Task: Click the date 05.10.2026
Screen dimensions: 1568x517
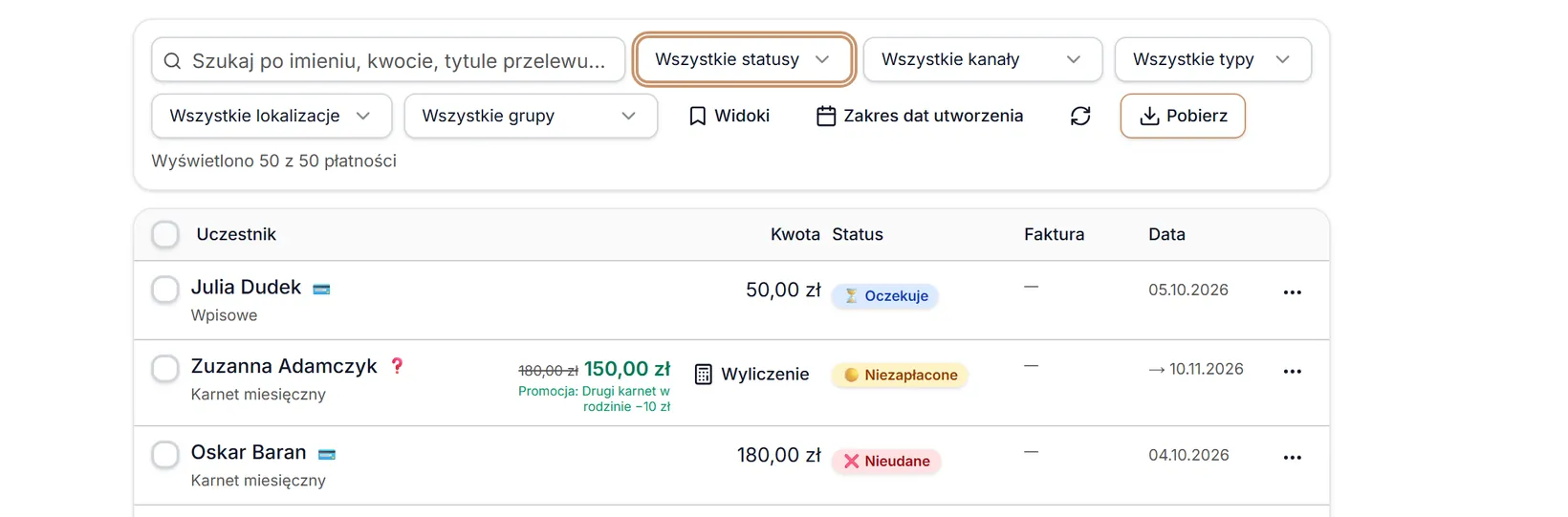Action: click(1188, 290)
